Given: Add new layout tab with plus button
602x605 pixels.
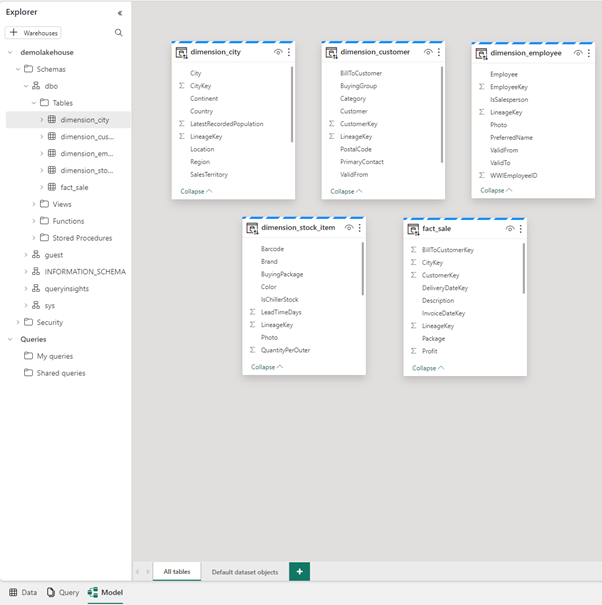Looking at the screenshot, I should (299, 571).
